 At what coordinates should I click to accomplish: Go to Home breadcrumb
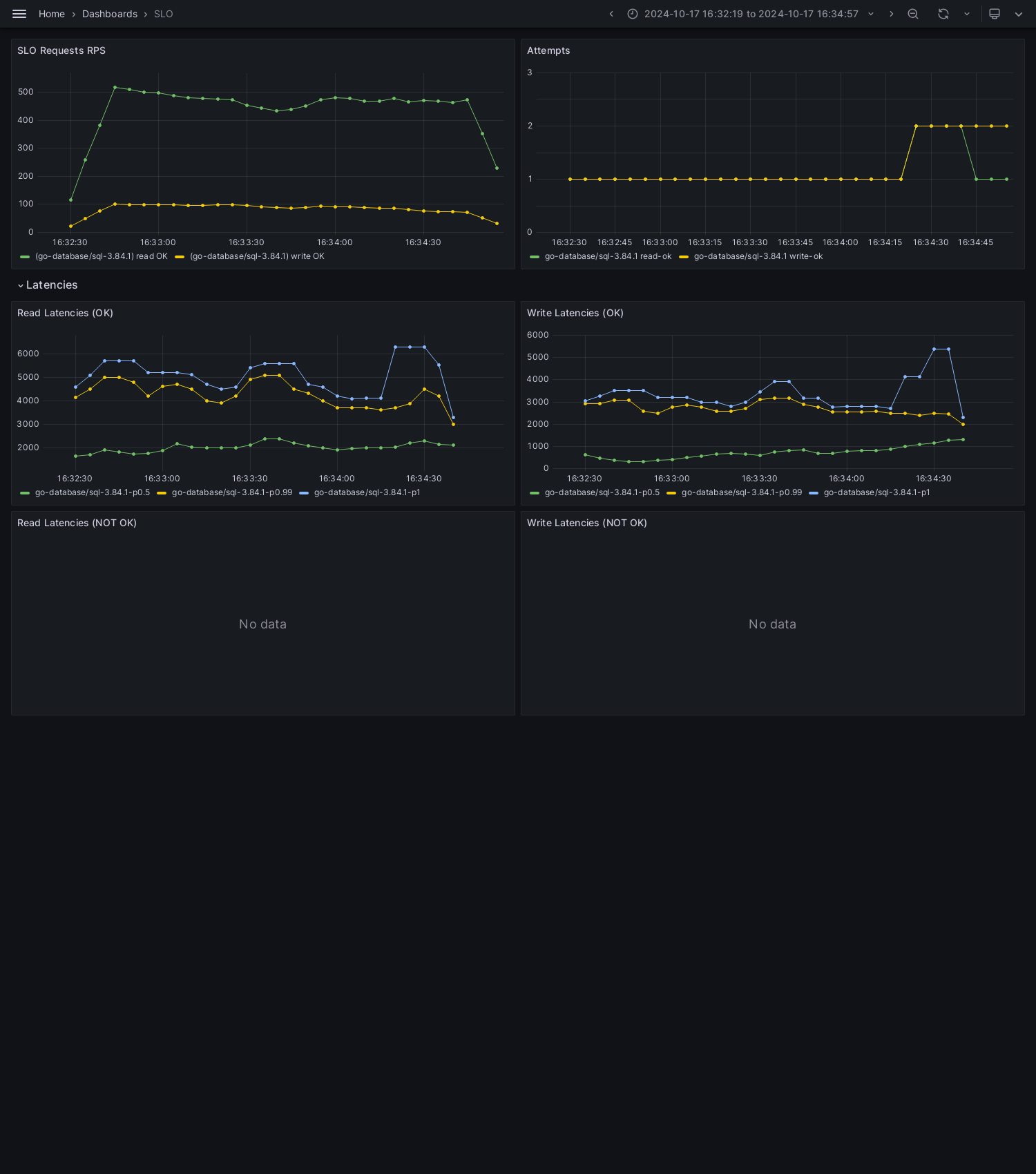pos(52,14)
